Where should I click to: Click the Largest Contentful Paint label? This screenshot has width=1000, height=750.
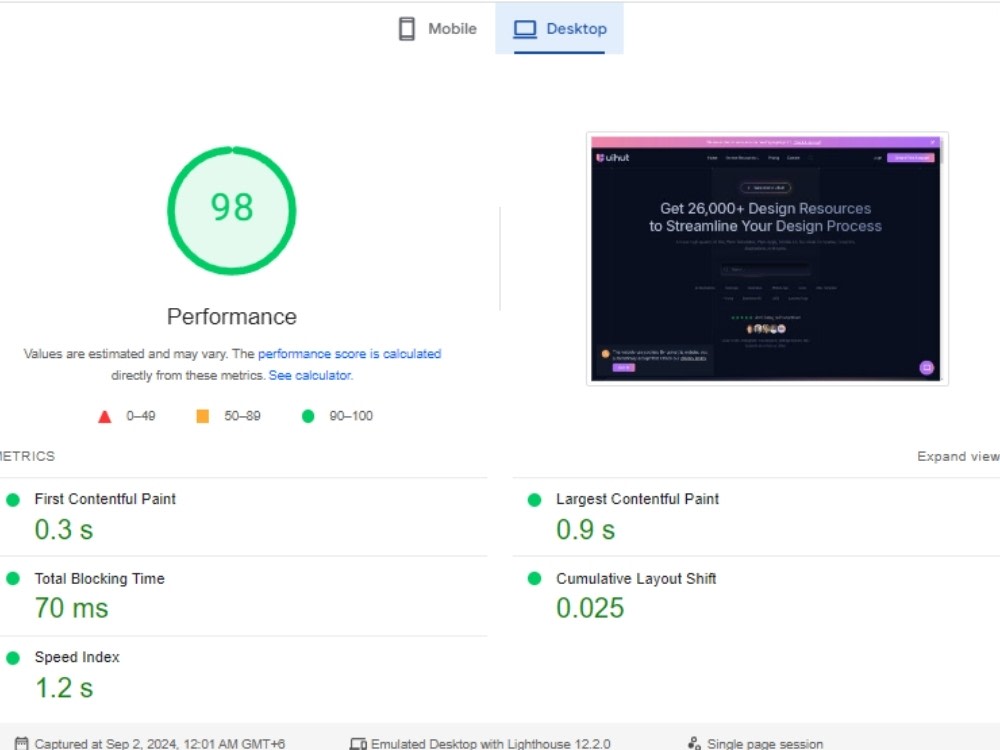pyautogui.click(x=637, y=499)
